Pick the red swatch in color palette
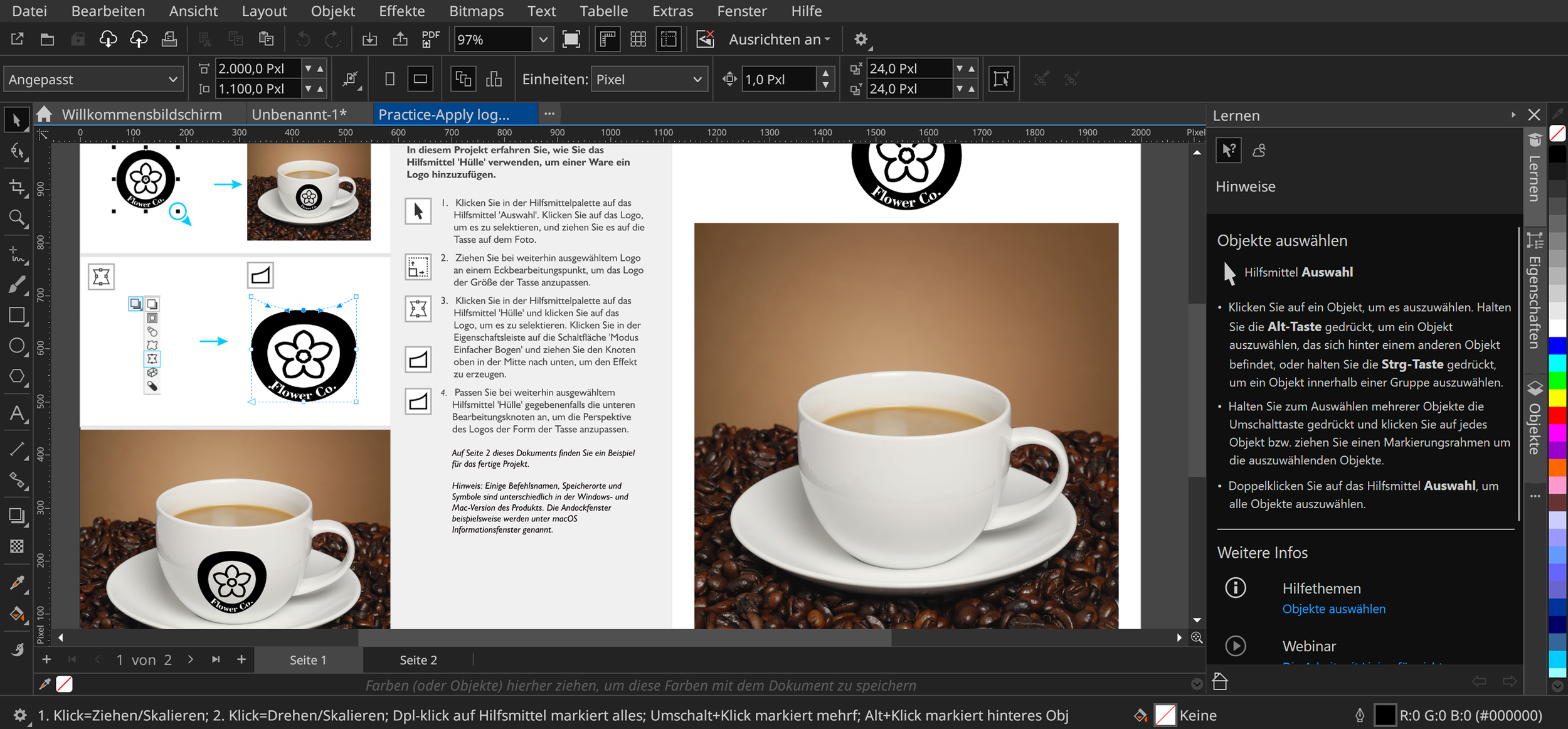 tap(1557, 415)
